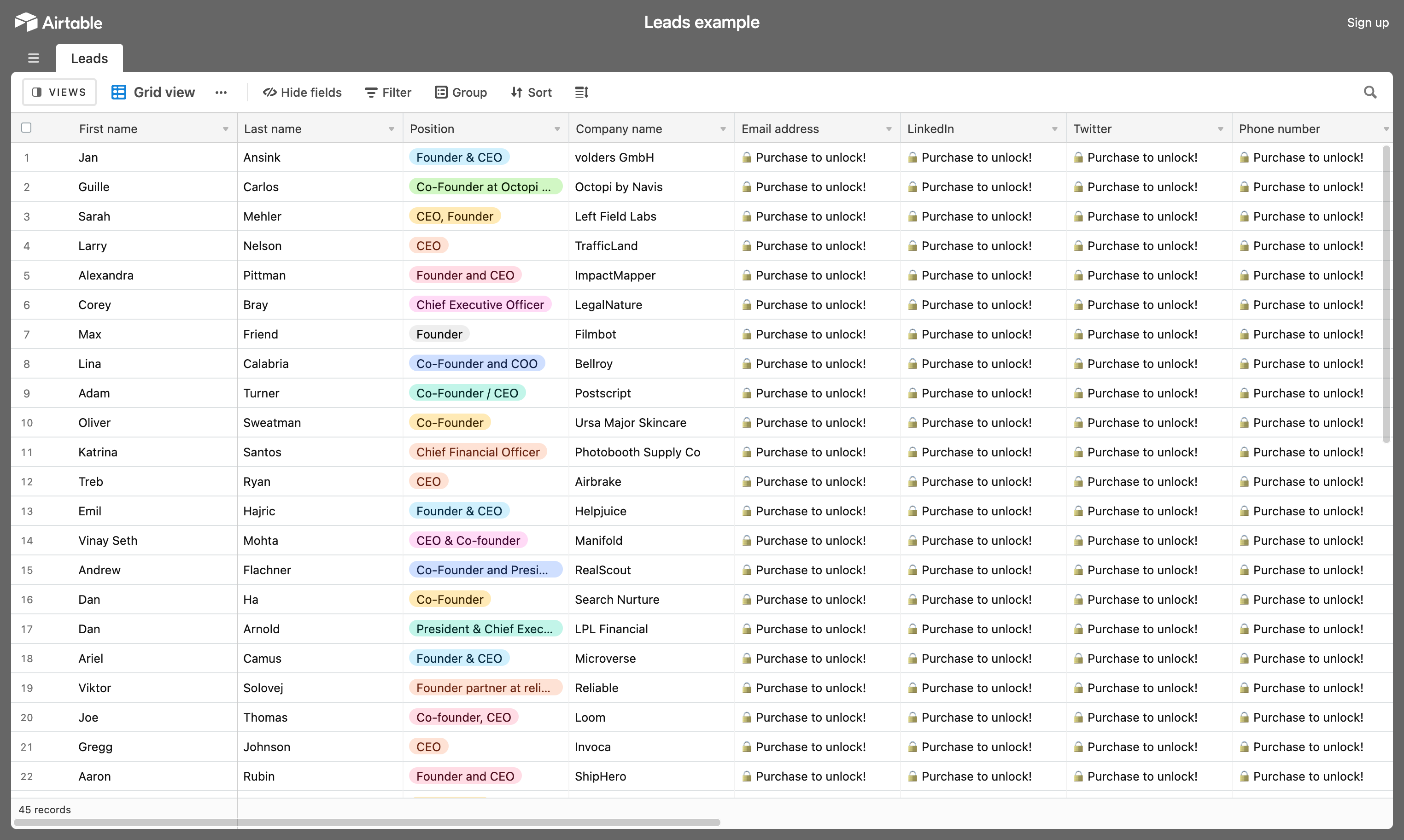
Task: Tick the select-all records checkbox
Action: (x=26, y=128)
